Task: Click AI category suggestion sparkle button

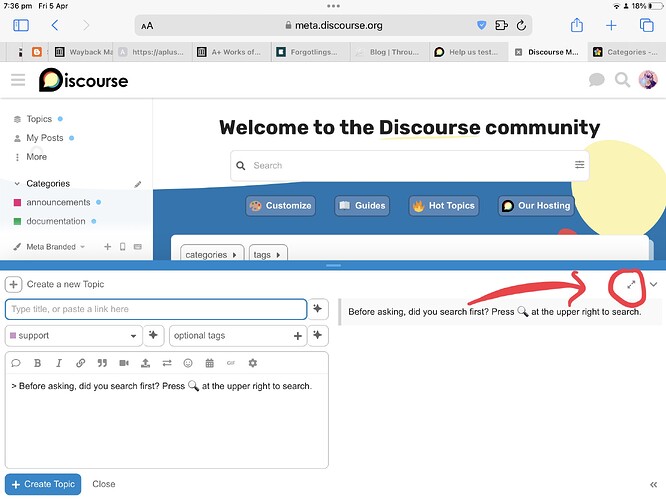Action: [153, 335]
